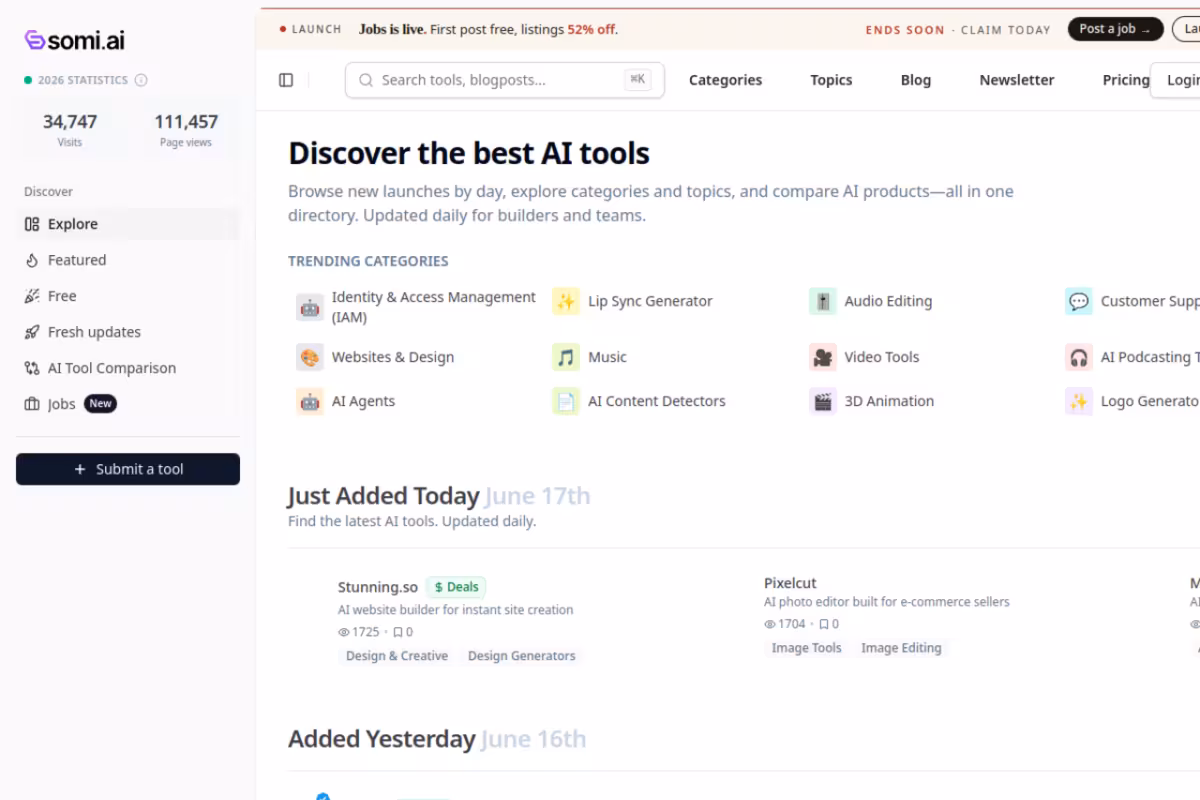
Task: Open the Newsletter nav item
Action: 1016,80
